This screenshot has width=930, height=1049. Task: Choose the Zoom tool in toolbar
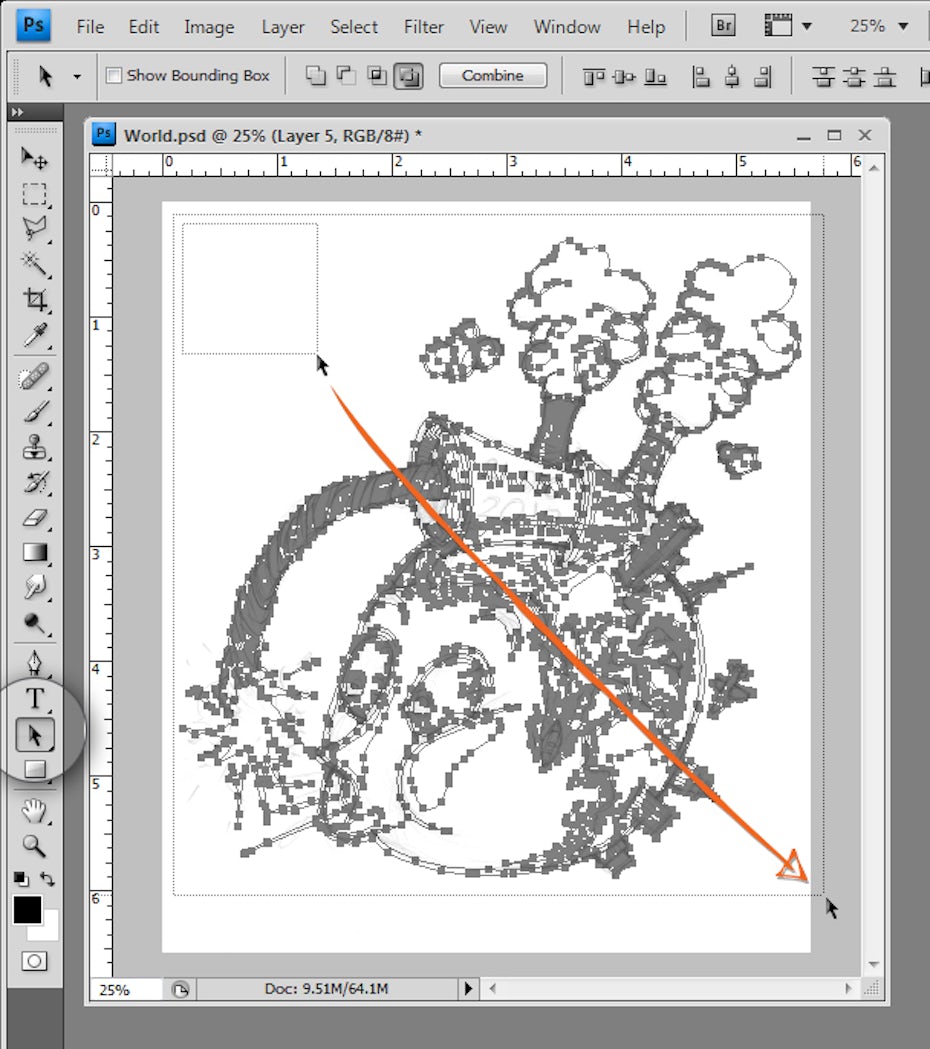click(x=35, y=846)
